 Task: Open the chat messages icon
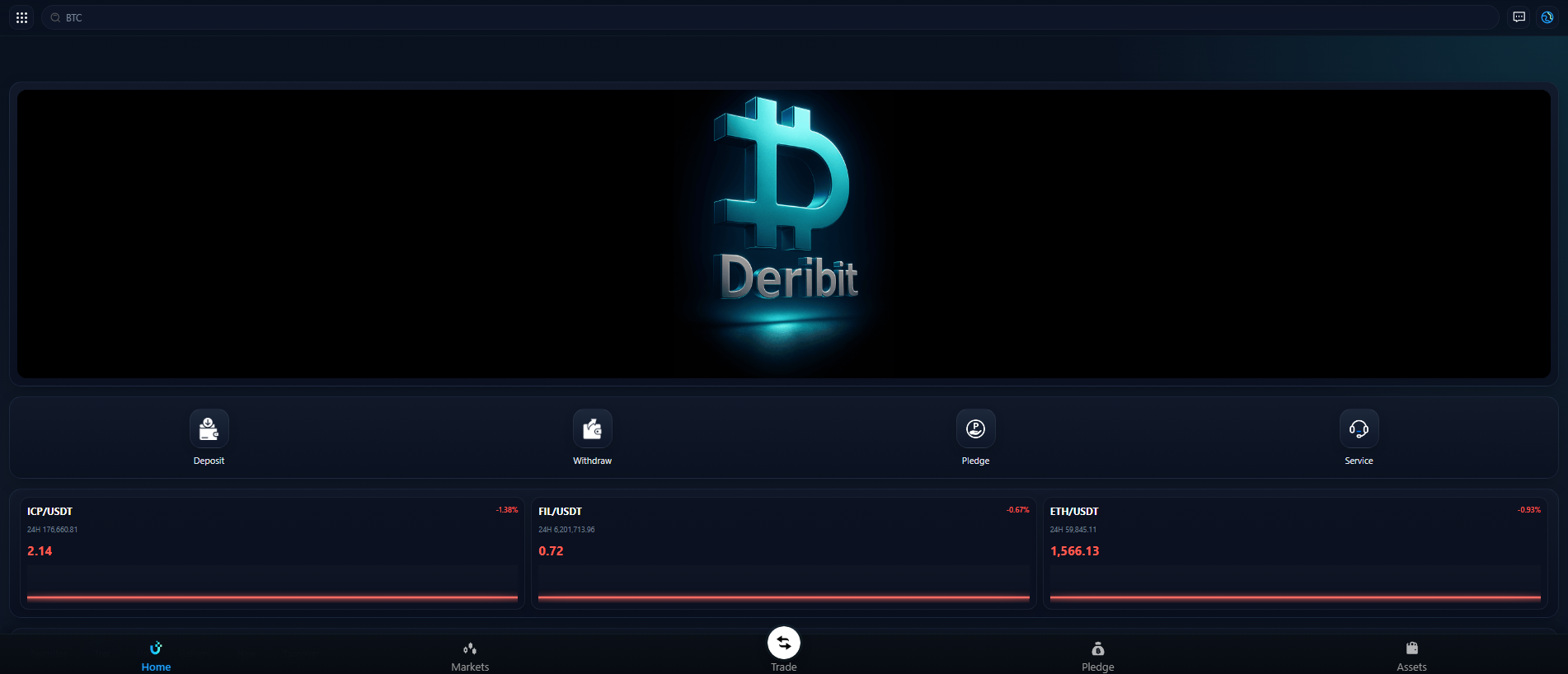(1519, 17)
